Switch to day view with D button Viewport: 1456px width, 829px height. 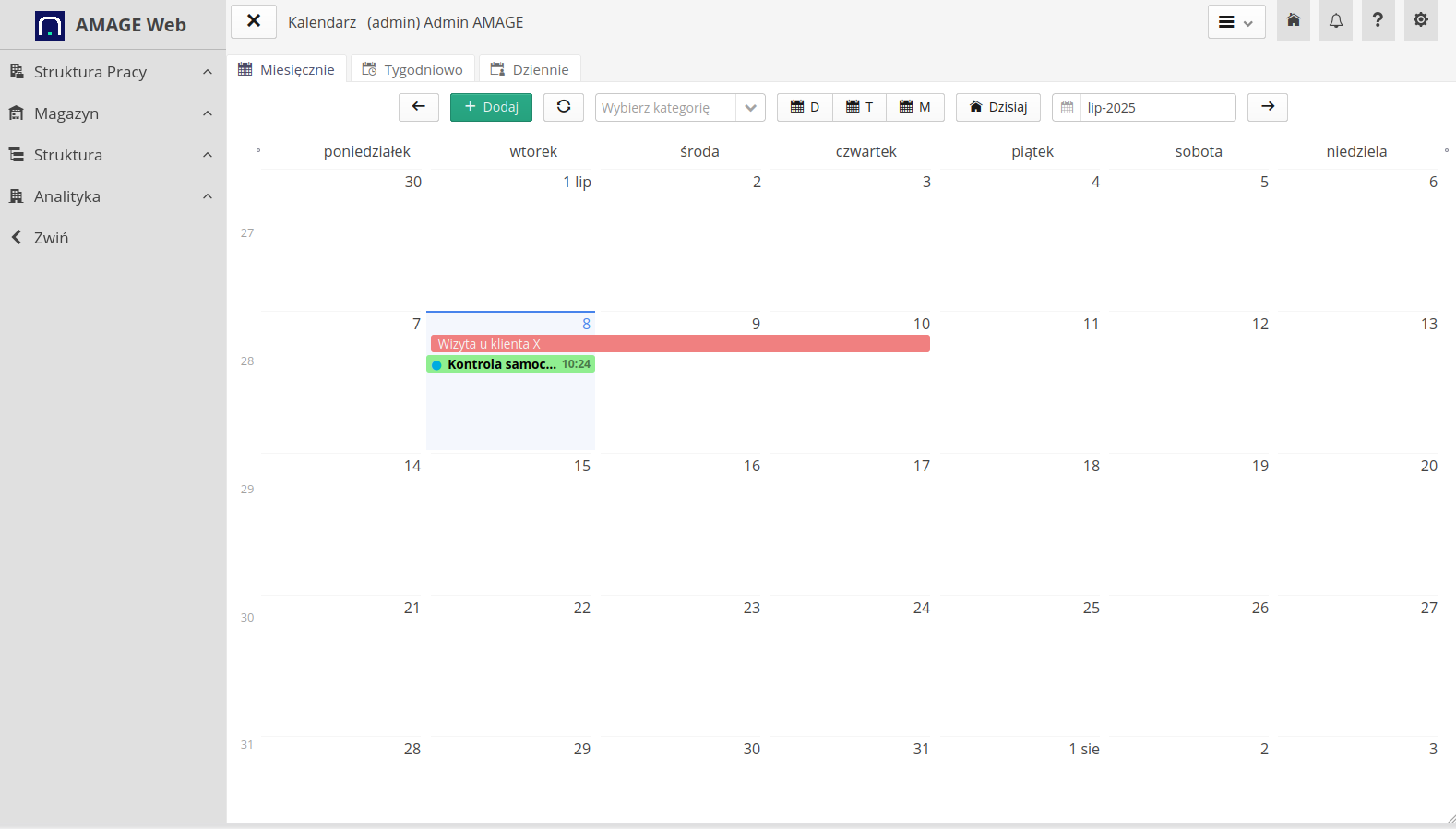click(x=805, y=107)
